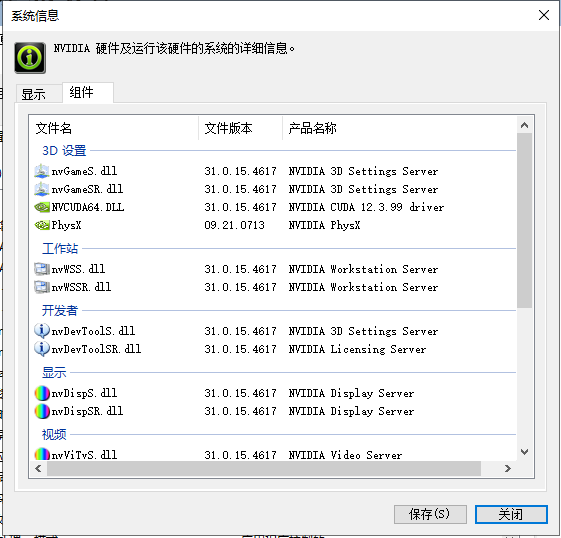This screenshot has height=538, width=561.
Task: Close the 系统信息 dialog with X
Action: [x=544, y=15]
